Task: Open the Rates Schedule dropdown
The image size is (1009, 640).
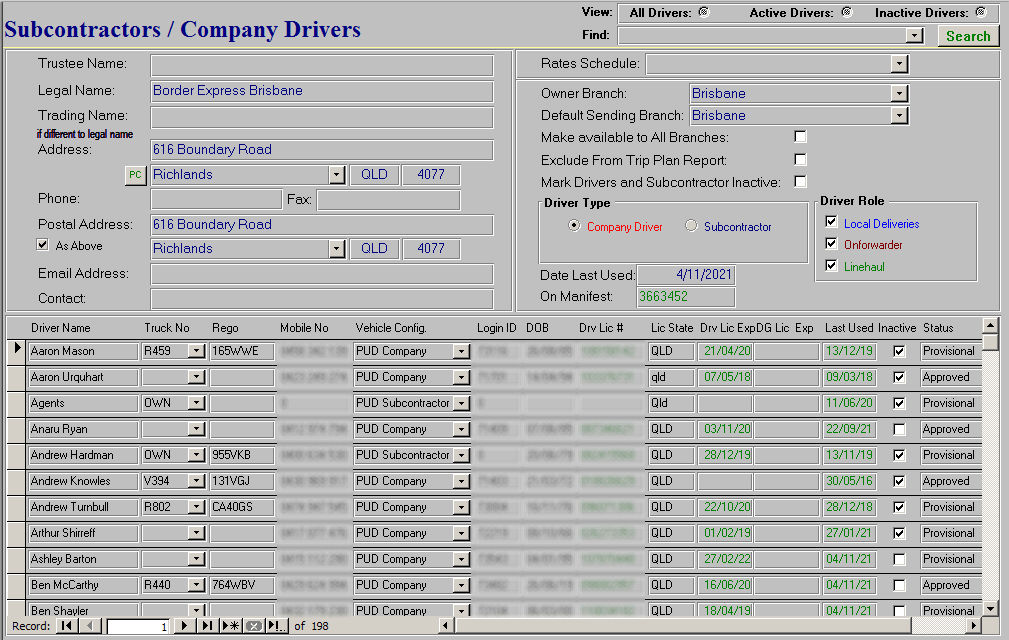Action: pyautogui.click(x=899, y=64)
